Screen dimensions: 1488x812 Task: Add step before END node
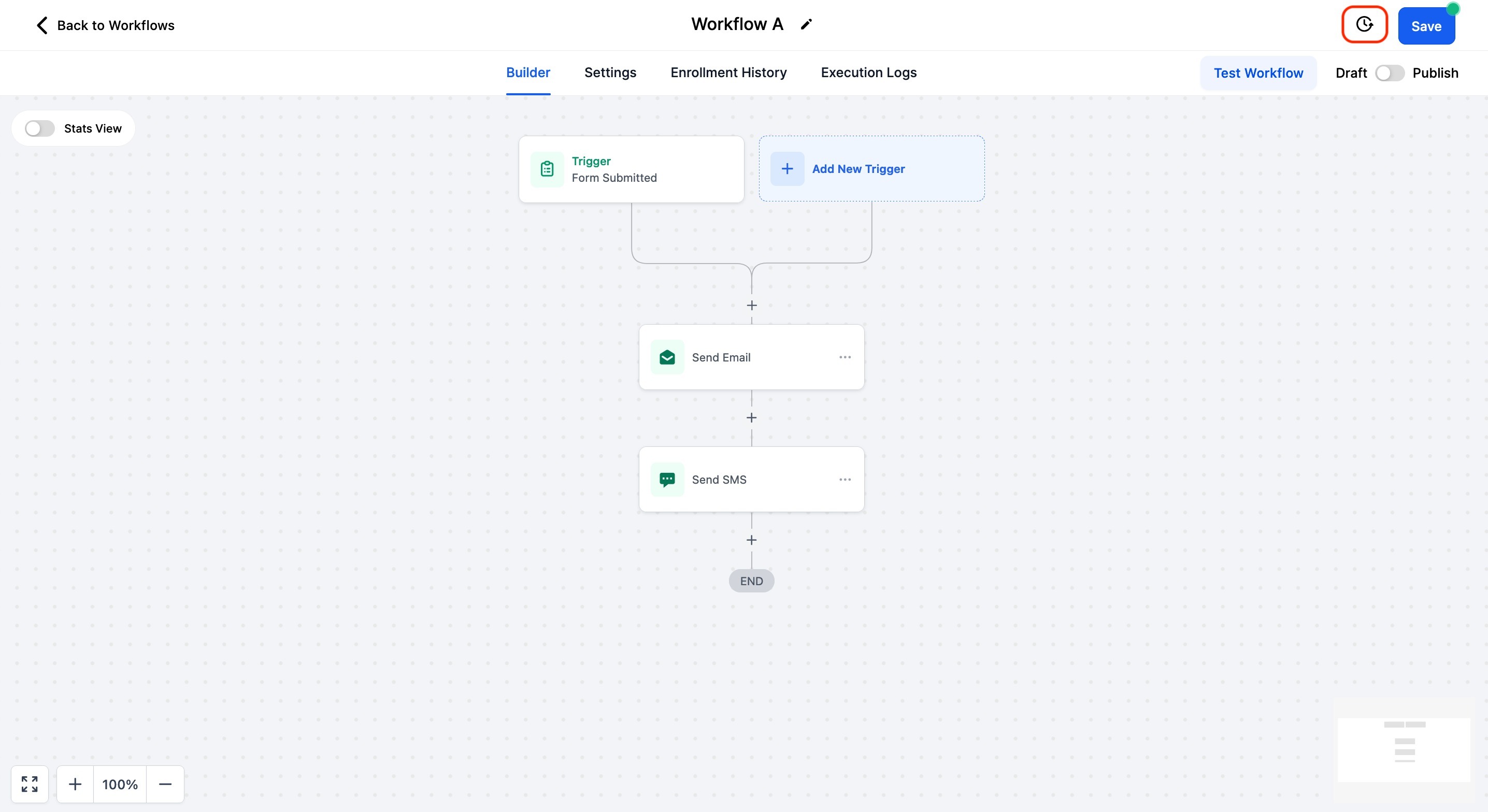coord(751,540)
